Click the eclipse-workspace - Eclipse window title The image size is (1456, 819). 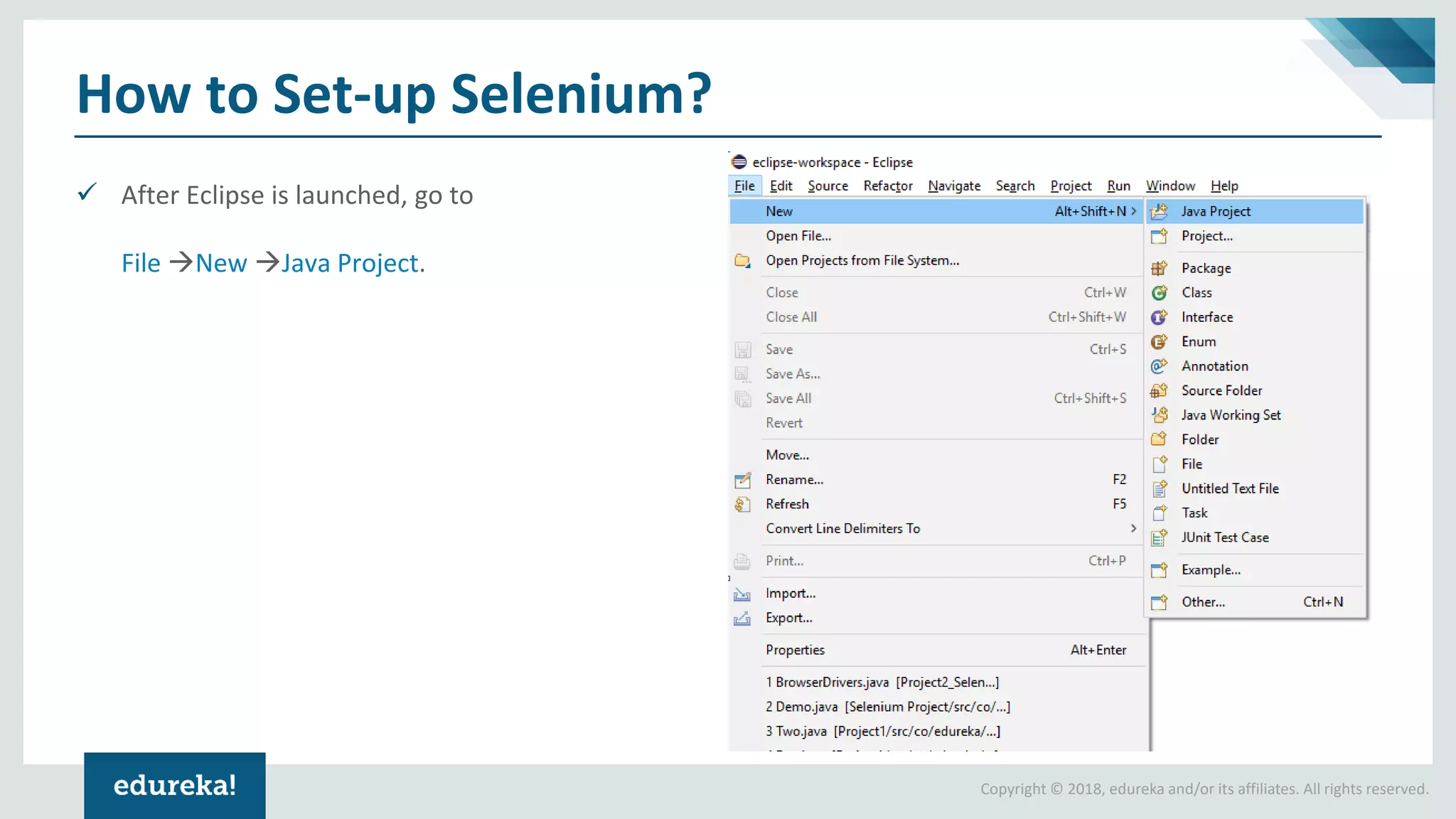833,162
